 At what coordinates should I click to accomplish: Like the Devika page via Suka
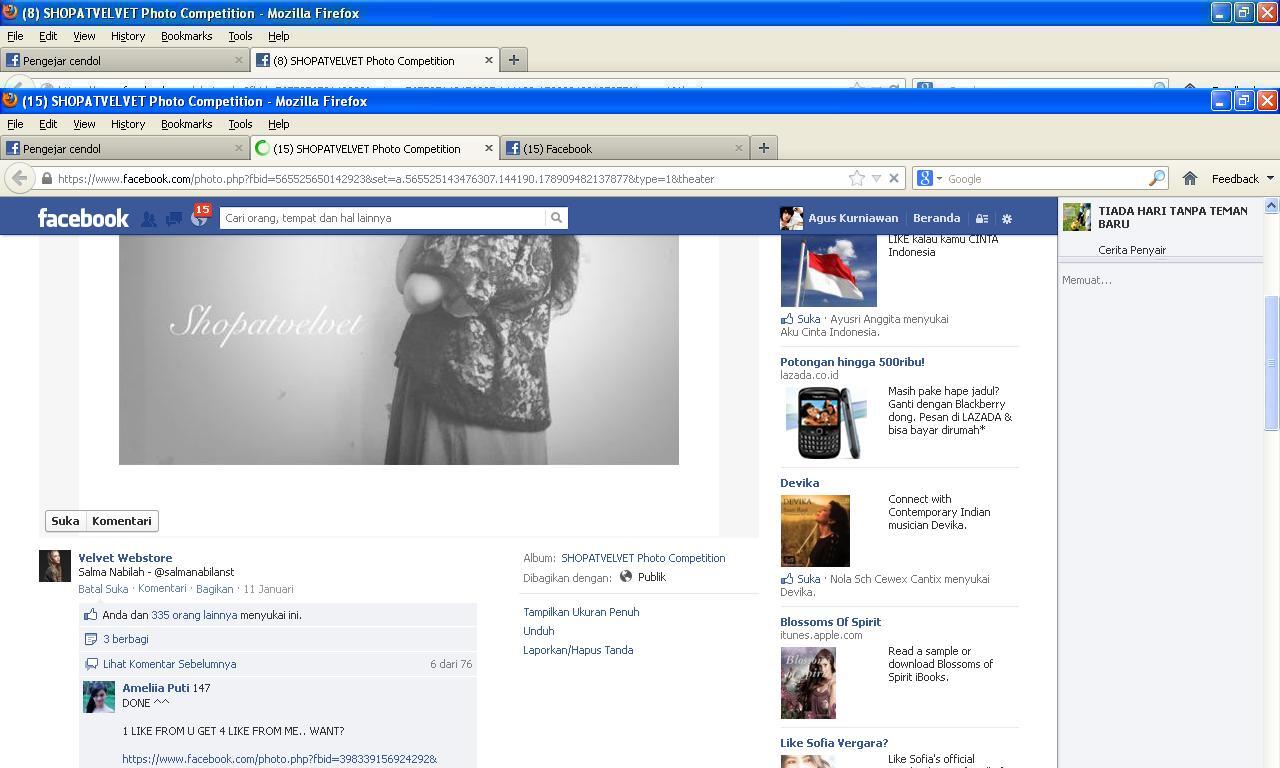coord(808,579)
